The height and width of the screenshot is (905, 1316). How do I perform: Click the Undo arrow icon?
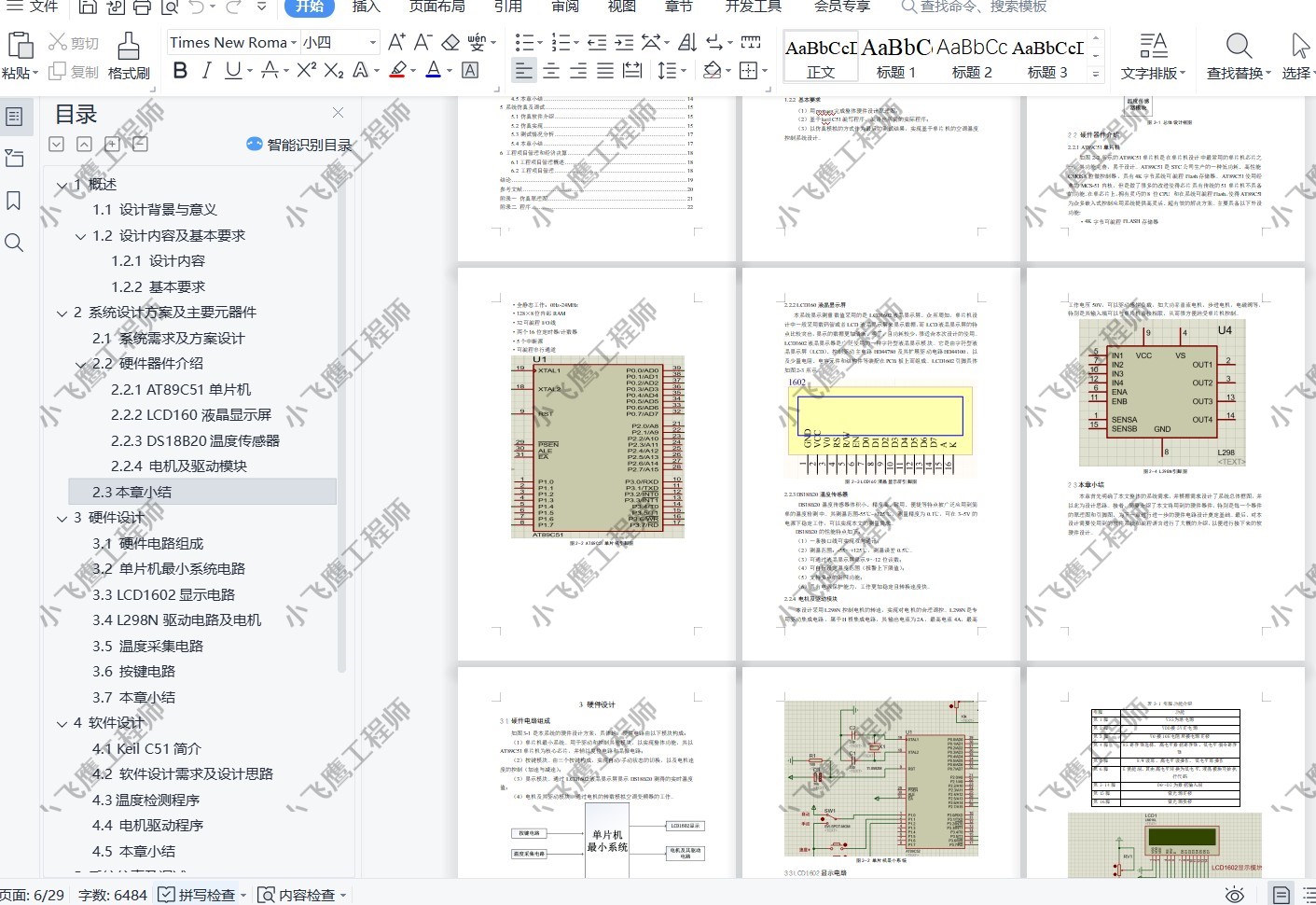point(197,7)
